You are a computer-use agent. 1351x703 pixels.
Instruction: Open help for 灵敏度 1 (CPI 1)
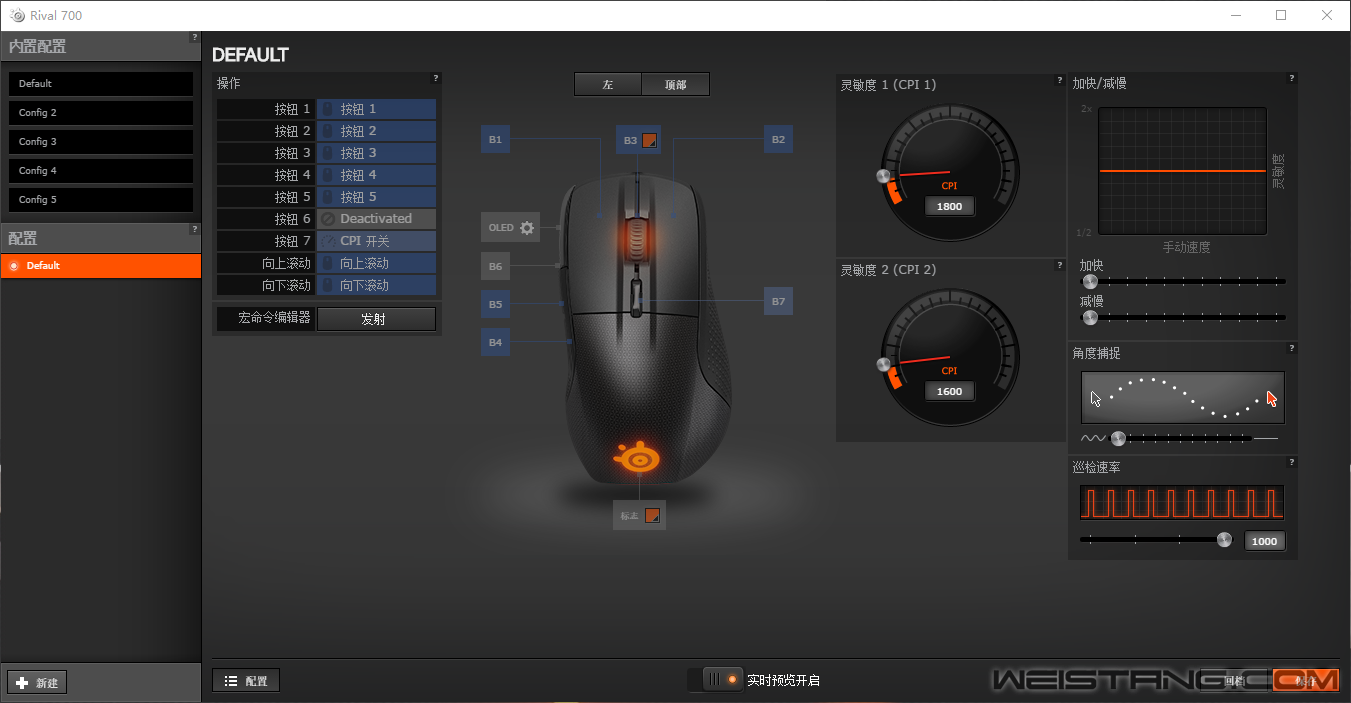point(1060,80)
